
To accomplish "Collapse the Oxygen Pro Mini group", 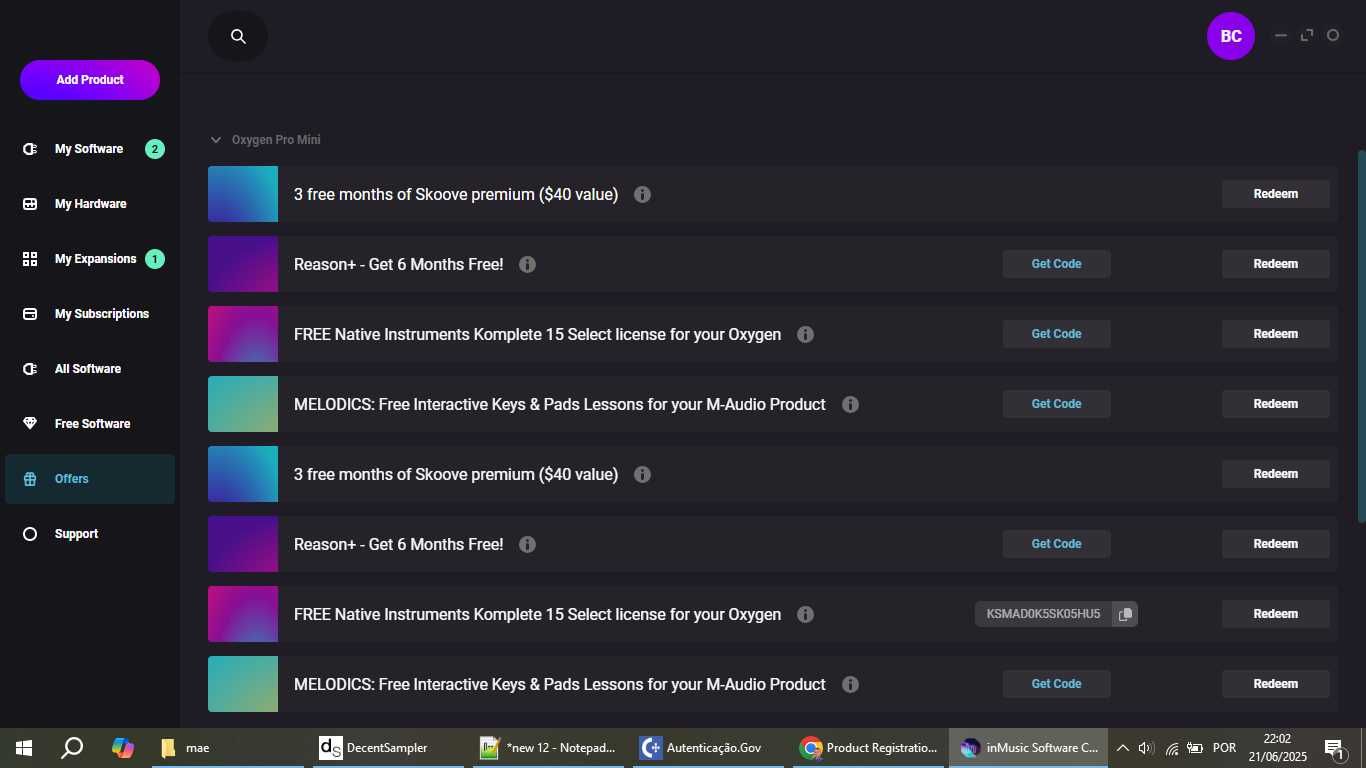I will tap(215, 140).
